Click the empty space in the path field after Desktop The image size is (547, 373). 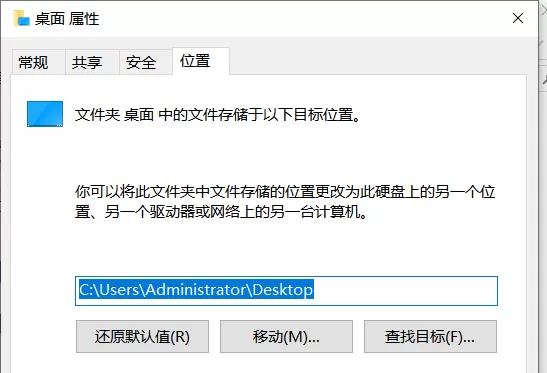click(x=405, y=291)
